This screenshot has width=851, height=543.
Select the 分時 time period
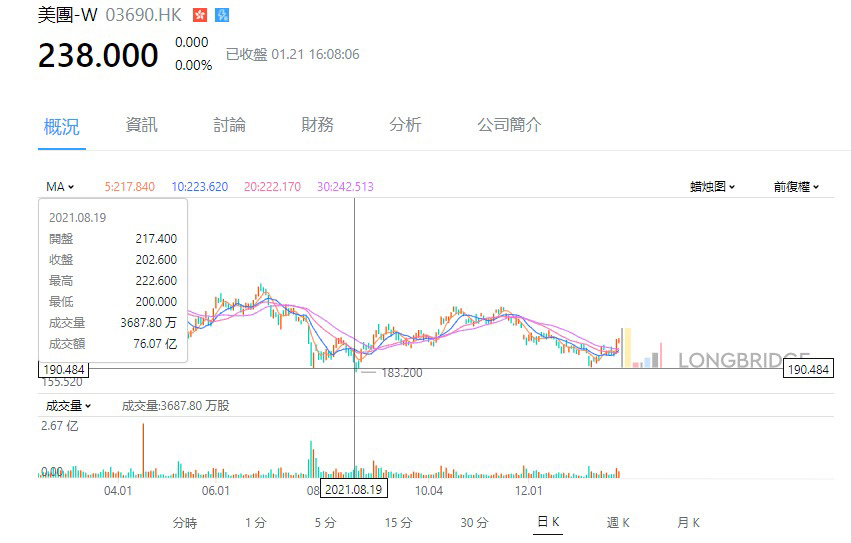[x=185, y=522]
